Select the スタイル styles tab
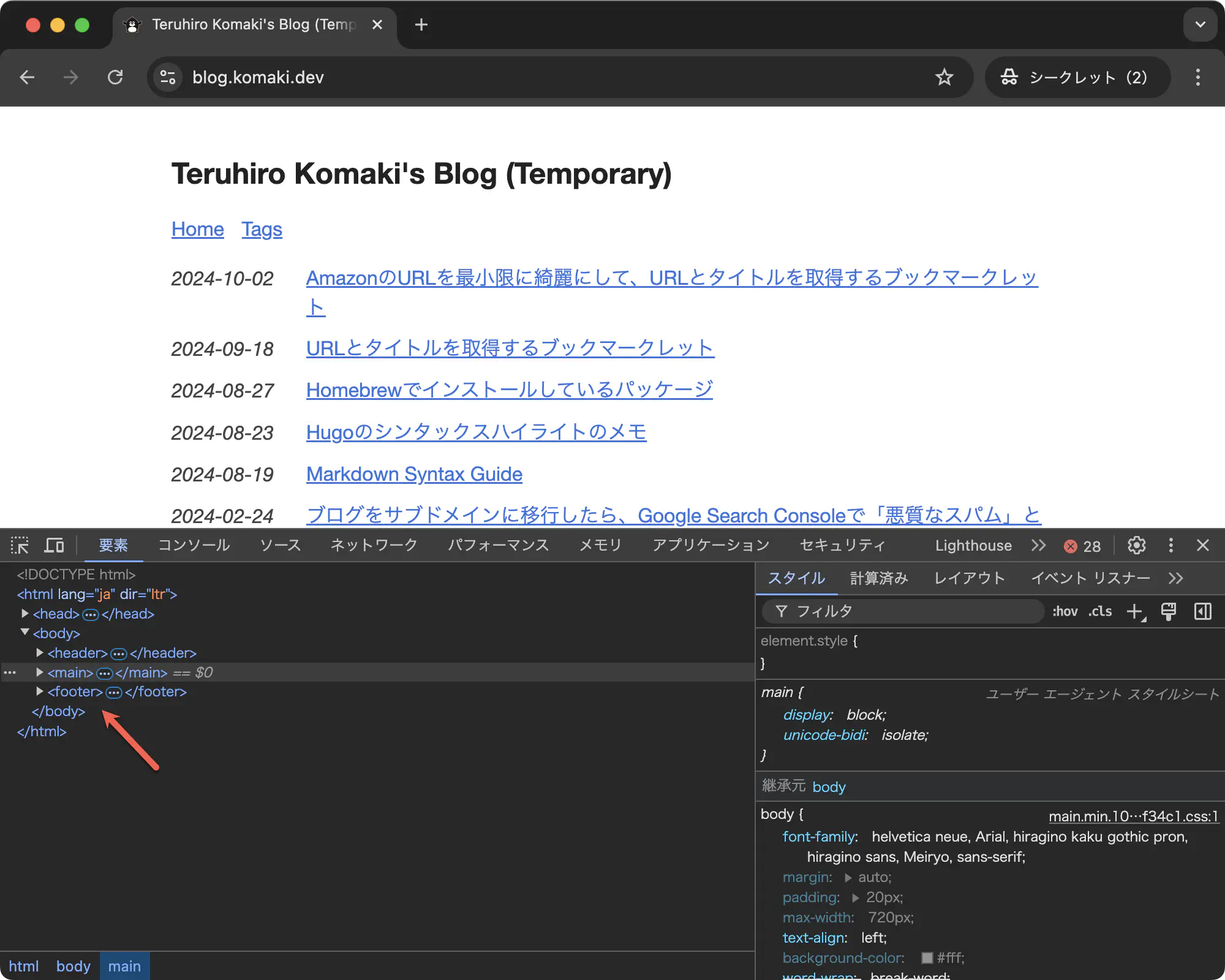This screenshot has width=1225, height=980. (797, 578)
